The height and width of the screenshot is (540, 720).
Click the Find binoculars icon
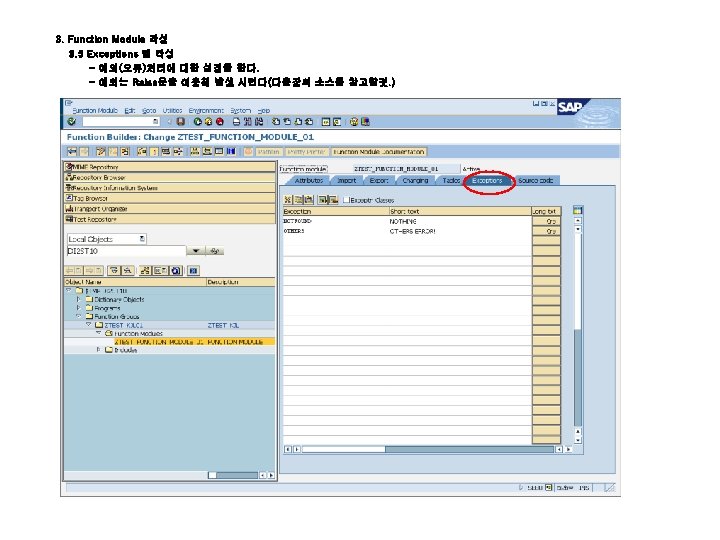(247, 122)
